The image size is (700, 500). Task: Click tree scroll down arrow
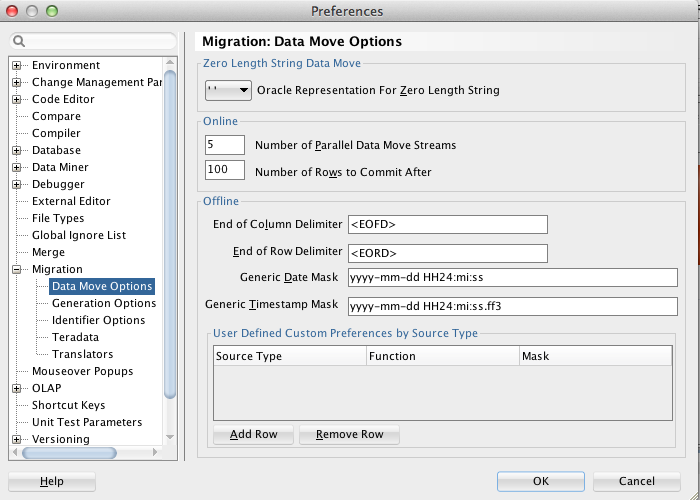point(170,437)
